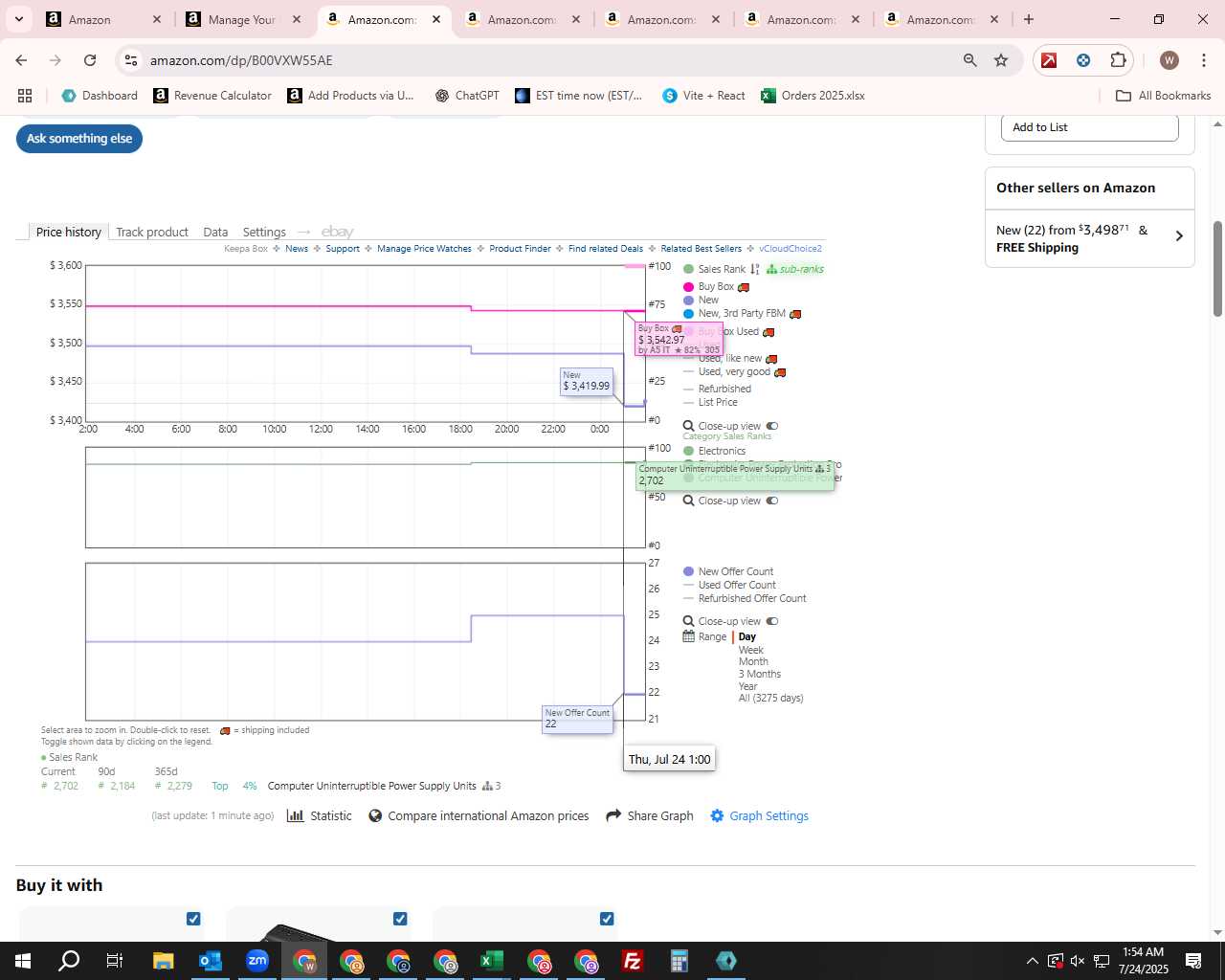Image resolution: width=1225 pixels, height=980 pixels.
Task: Check first Buy it with item checkbox
Action: (x=193, y=919)
